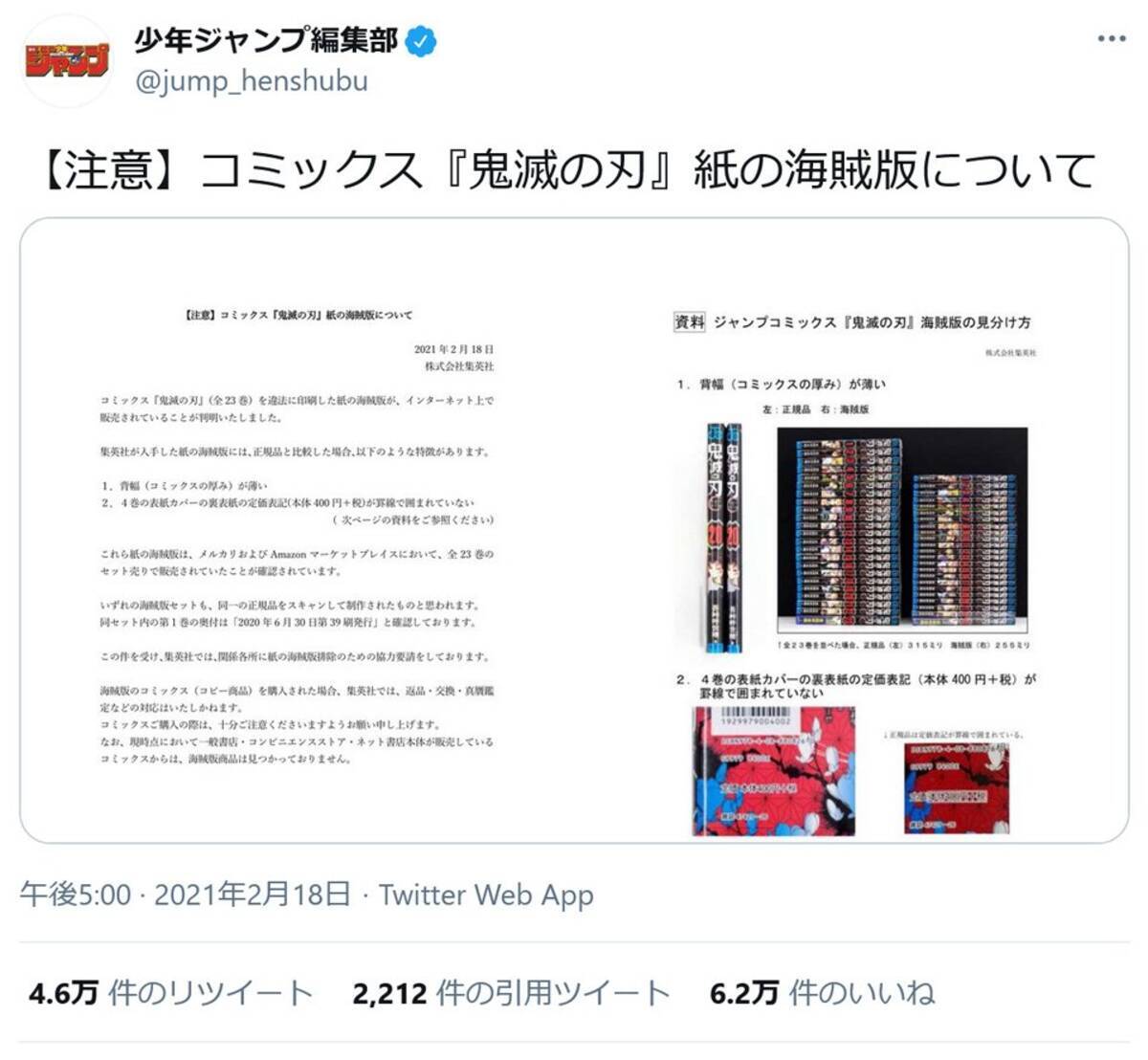Click the 2021年2月18日 date in the notice
The image size is (1148, 1060).
(453, 349)
